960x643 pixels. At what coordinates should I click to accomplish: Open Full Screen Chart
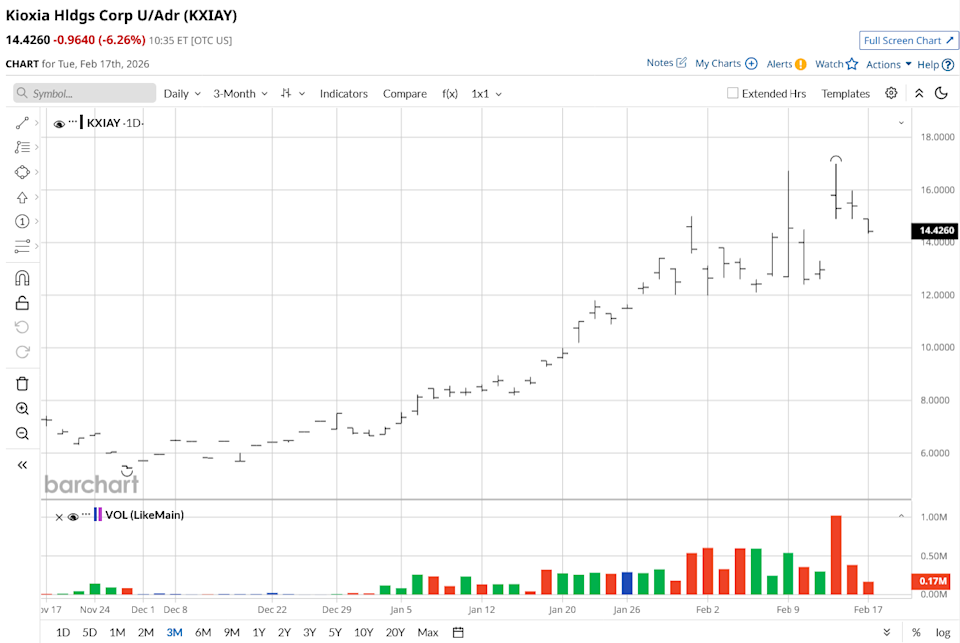tap(907, 40)
